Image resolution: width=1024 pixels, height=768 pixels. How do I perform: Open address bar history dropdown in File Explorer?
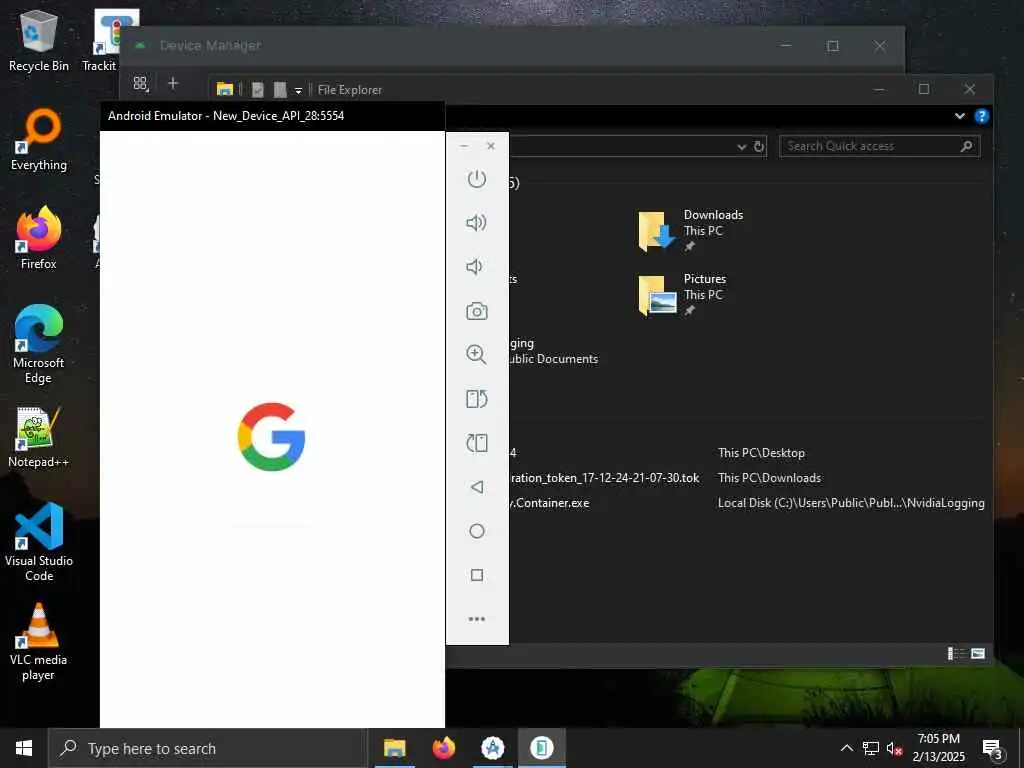[741, 147]
